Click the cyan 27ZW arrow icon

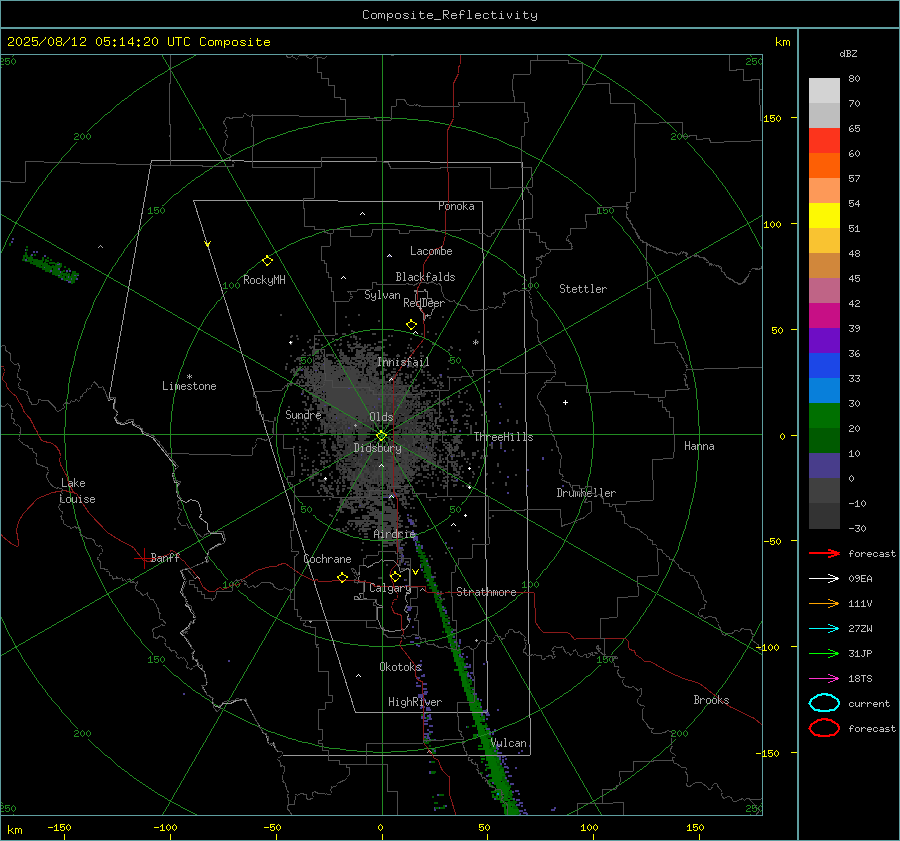(x=824, y=629)
